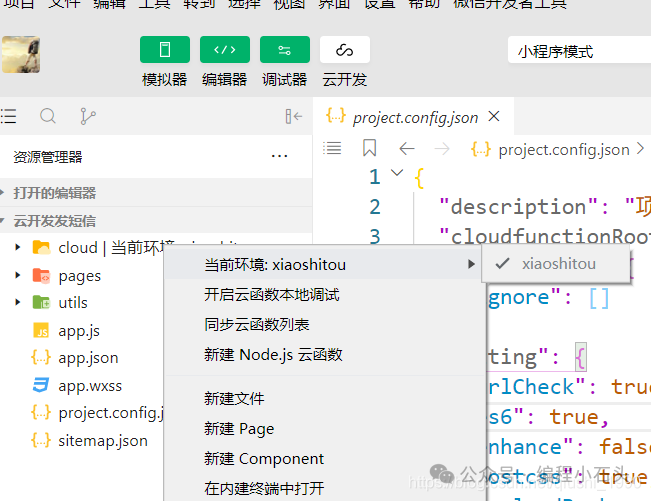Open the source control branch icon
Screen dimensions: 651x501
[88, 116]
